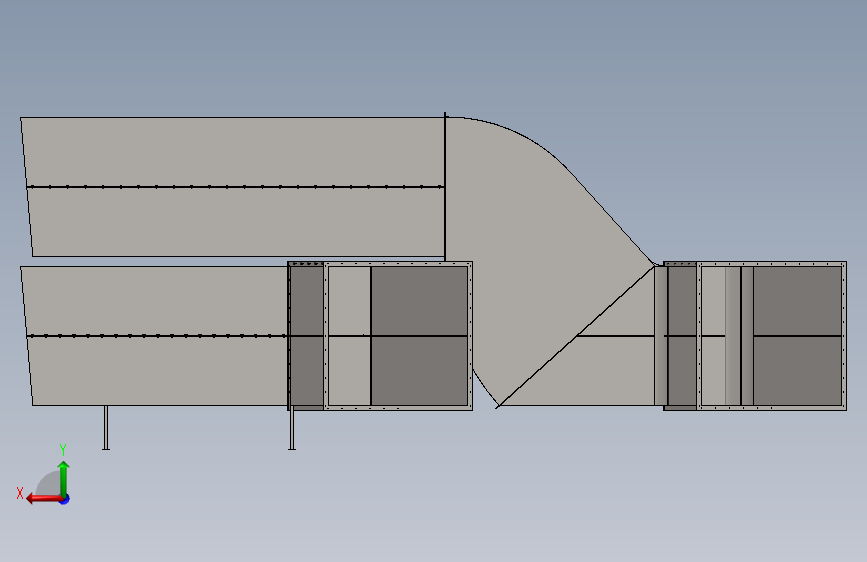
Task: Click the green Y axis arrow of the triad
Action: (64, 478)
